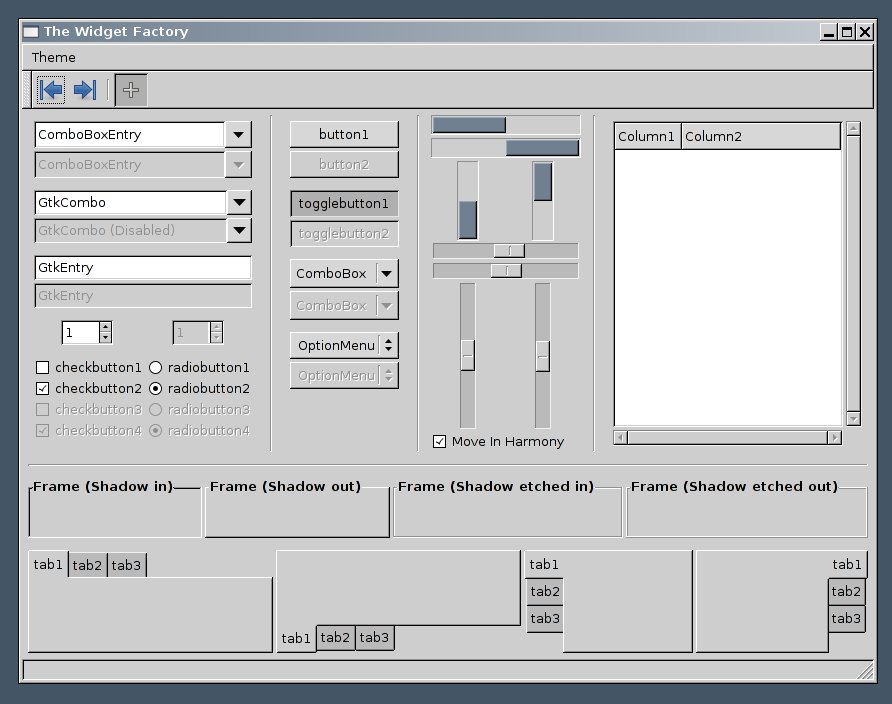892x704 pixels.
Task: Switch to tab2 in the top-tabbed notebook
Action: coord(87,565)
